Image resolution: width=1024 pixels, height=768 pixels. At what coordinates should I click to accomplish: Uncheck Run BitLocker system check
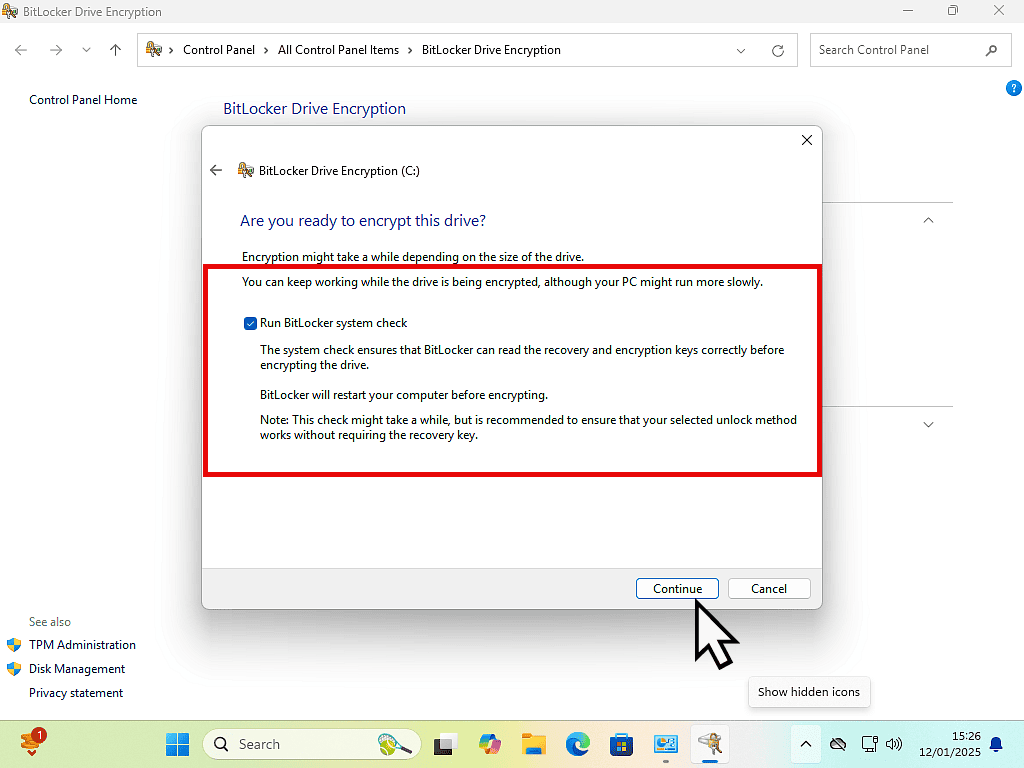click(x=251, y=324)
